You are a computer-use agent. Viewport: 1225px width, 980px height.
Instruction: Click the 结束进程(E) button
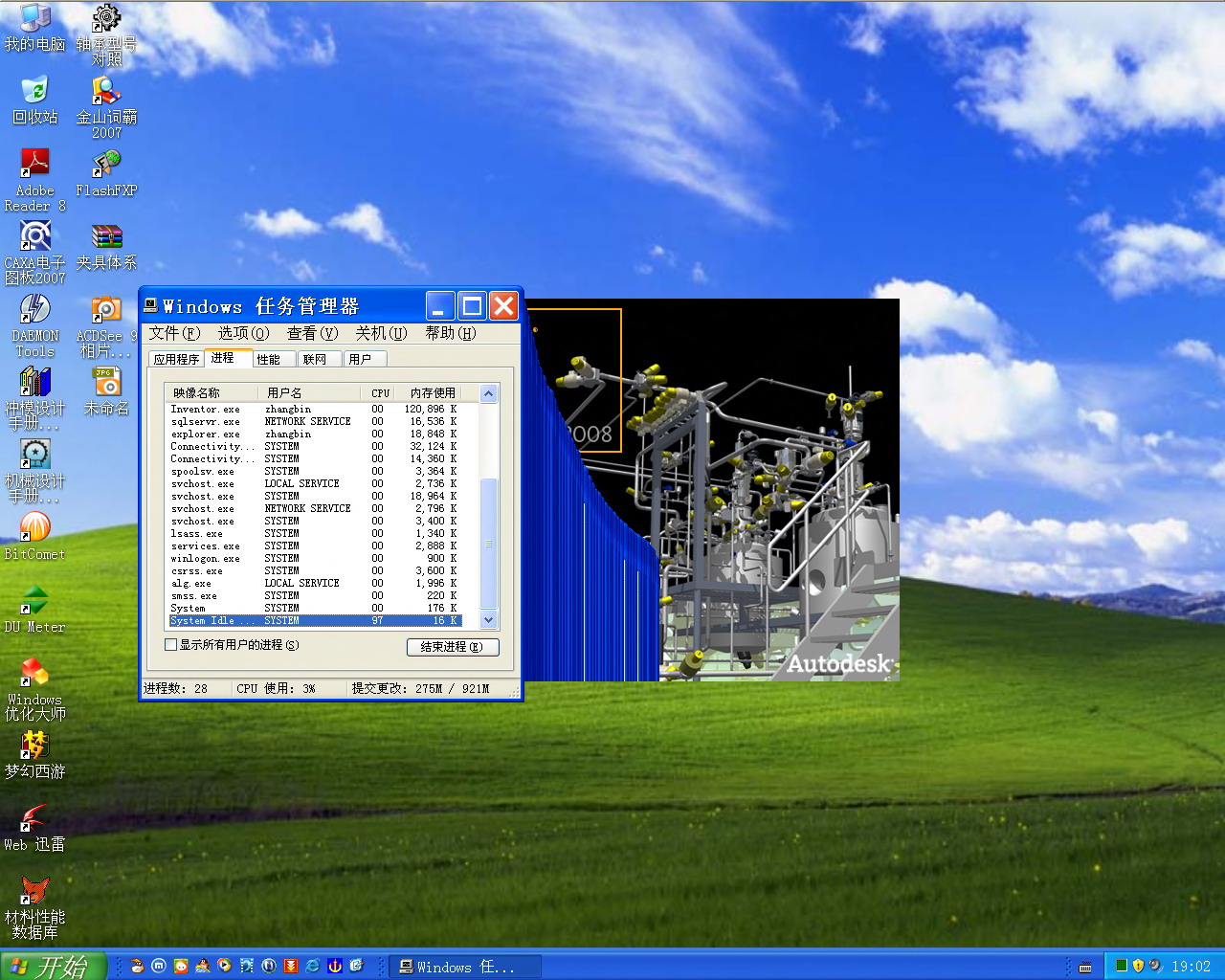point(453,647)
